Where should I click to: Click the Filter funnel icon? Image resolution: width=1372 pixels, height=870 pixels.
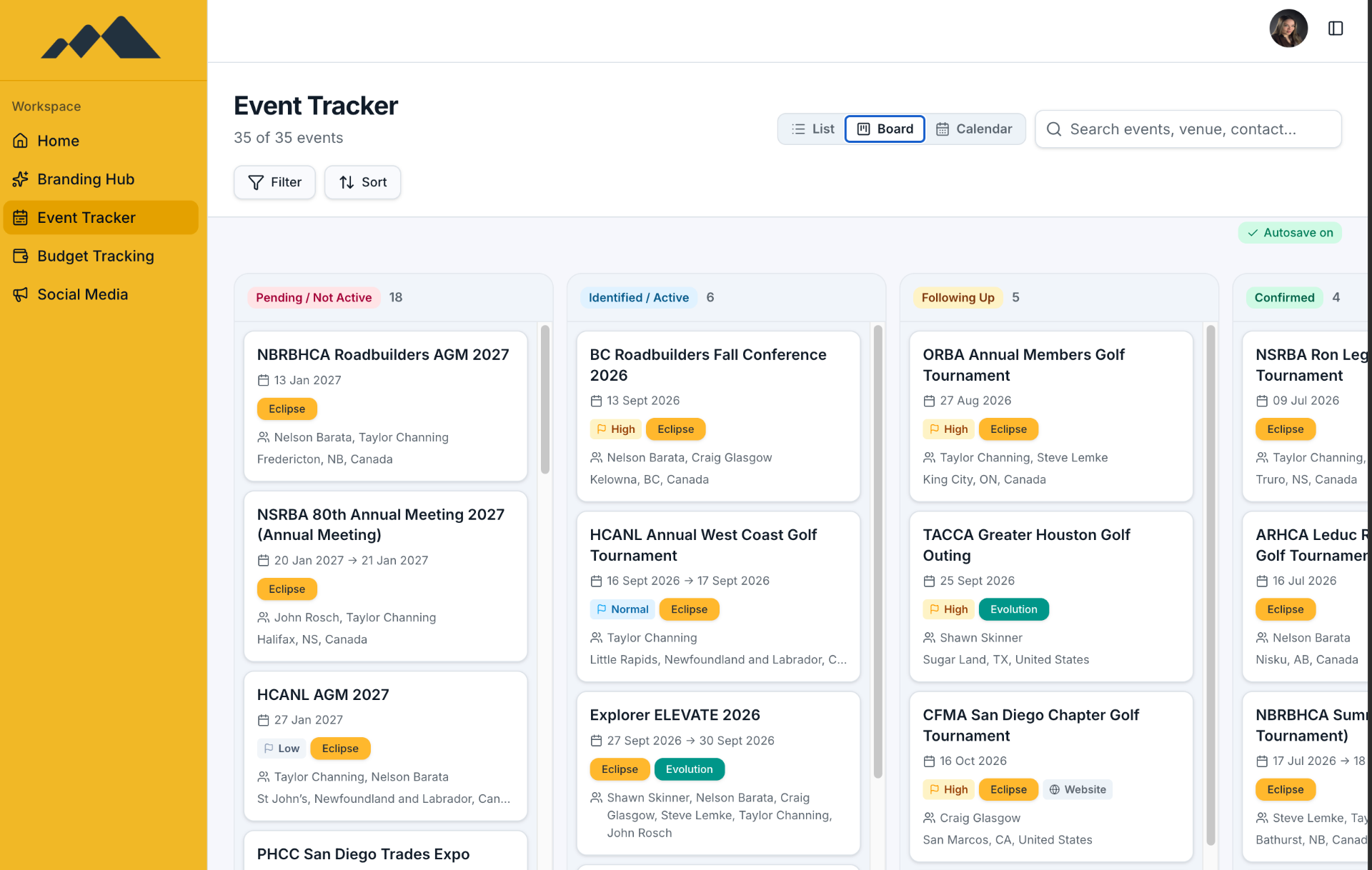(x=256, y=183)
